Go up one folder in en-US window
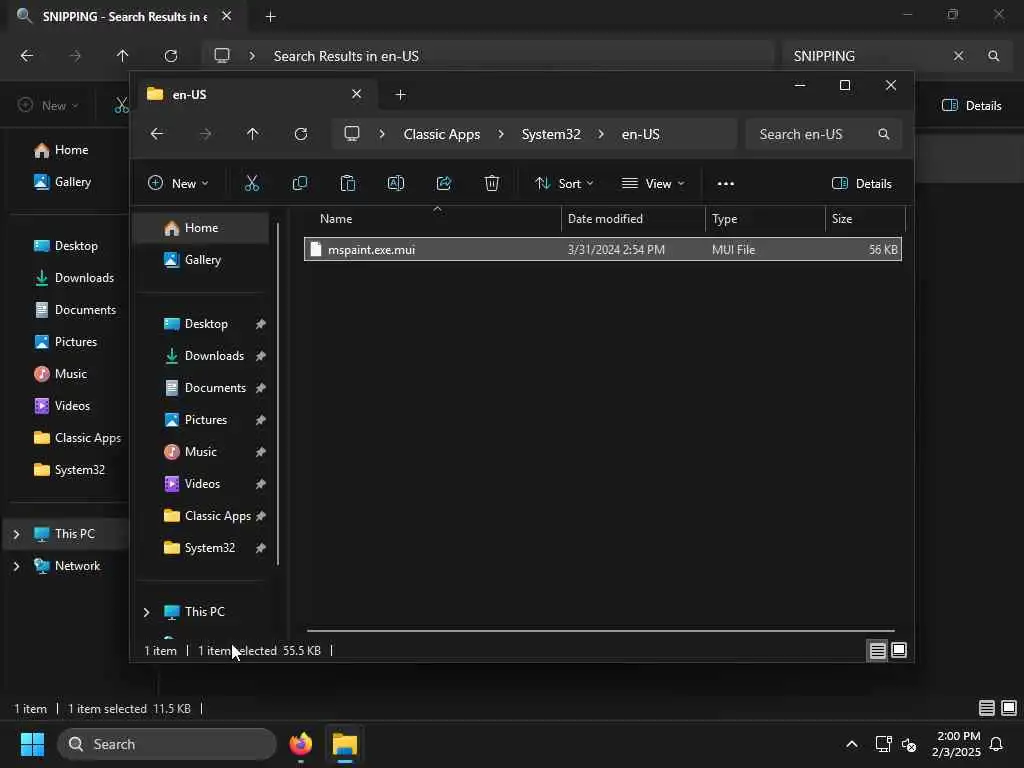This screenshot has height=768, width=1024. point(252,134)
